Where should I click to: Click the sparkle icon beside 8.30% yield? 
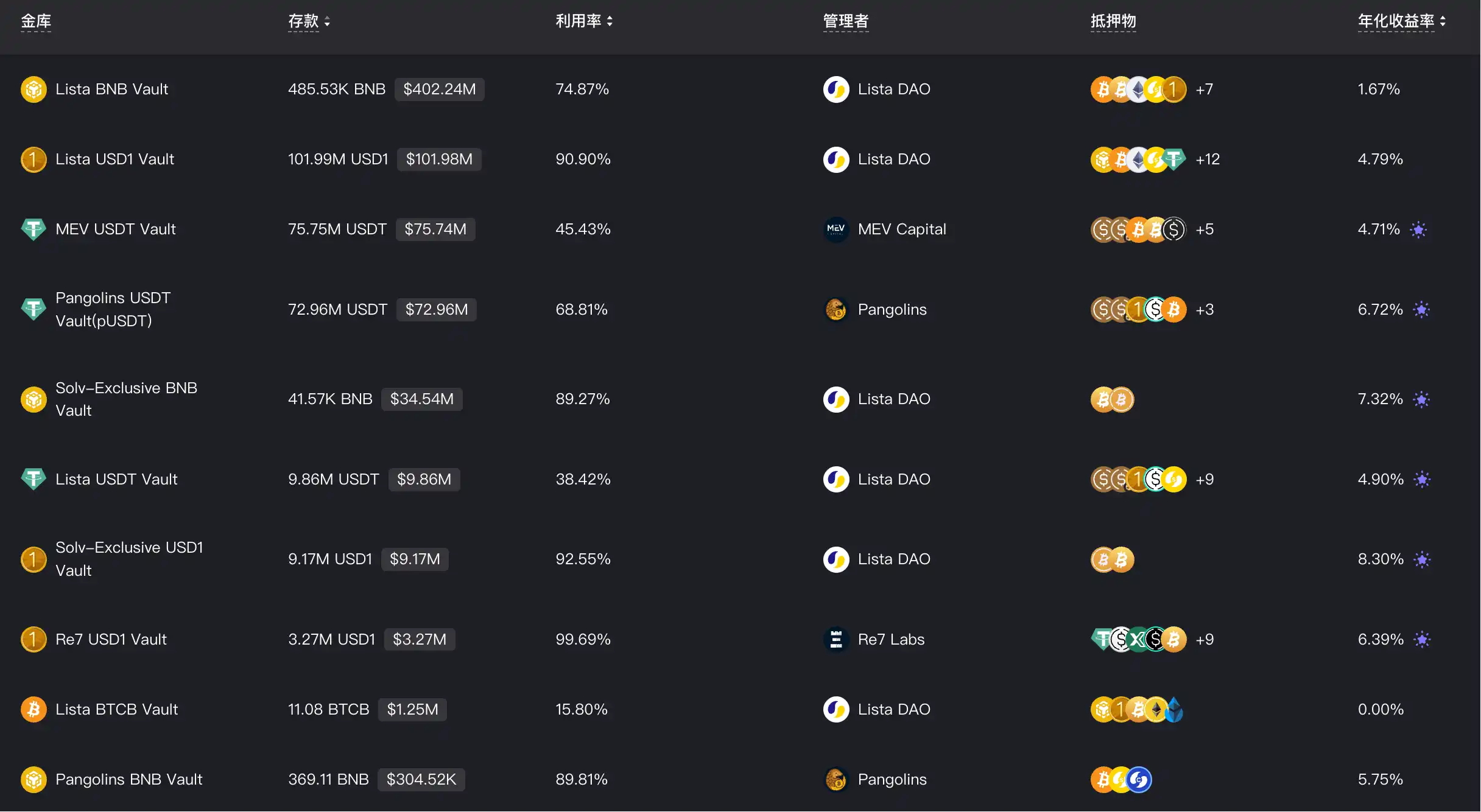coord(1422,559)
